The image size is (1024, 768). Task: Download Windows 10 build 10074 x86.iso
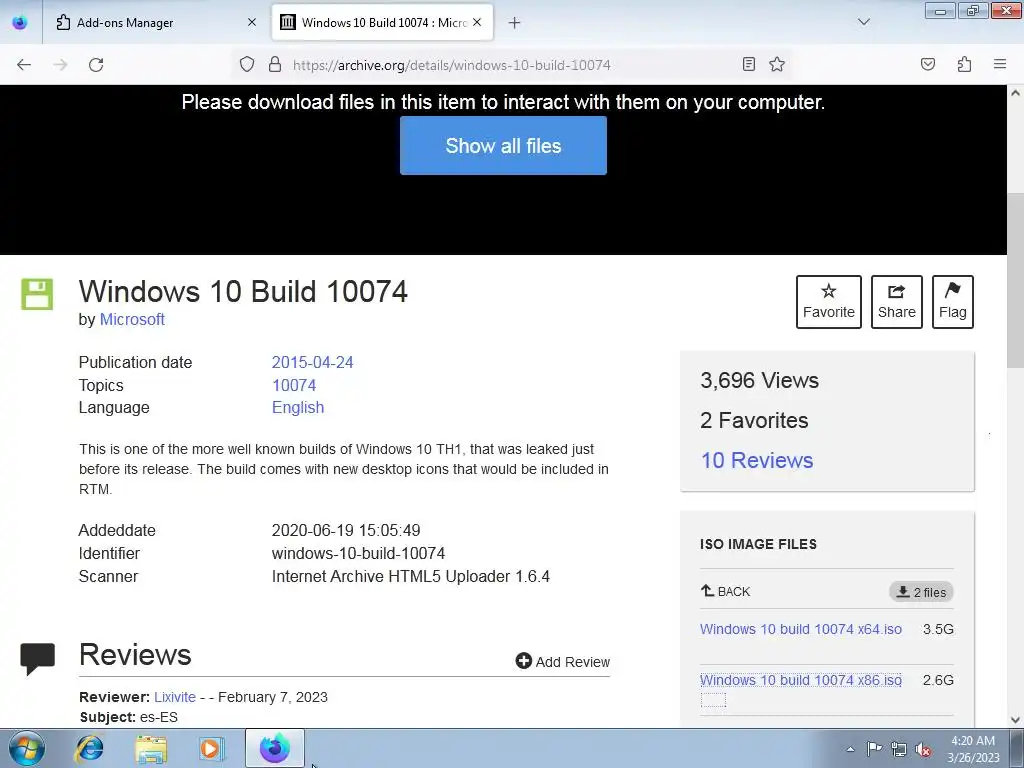pos(801,680)
